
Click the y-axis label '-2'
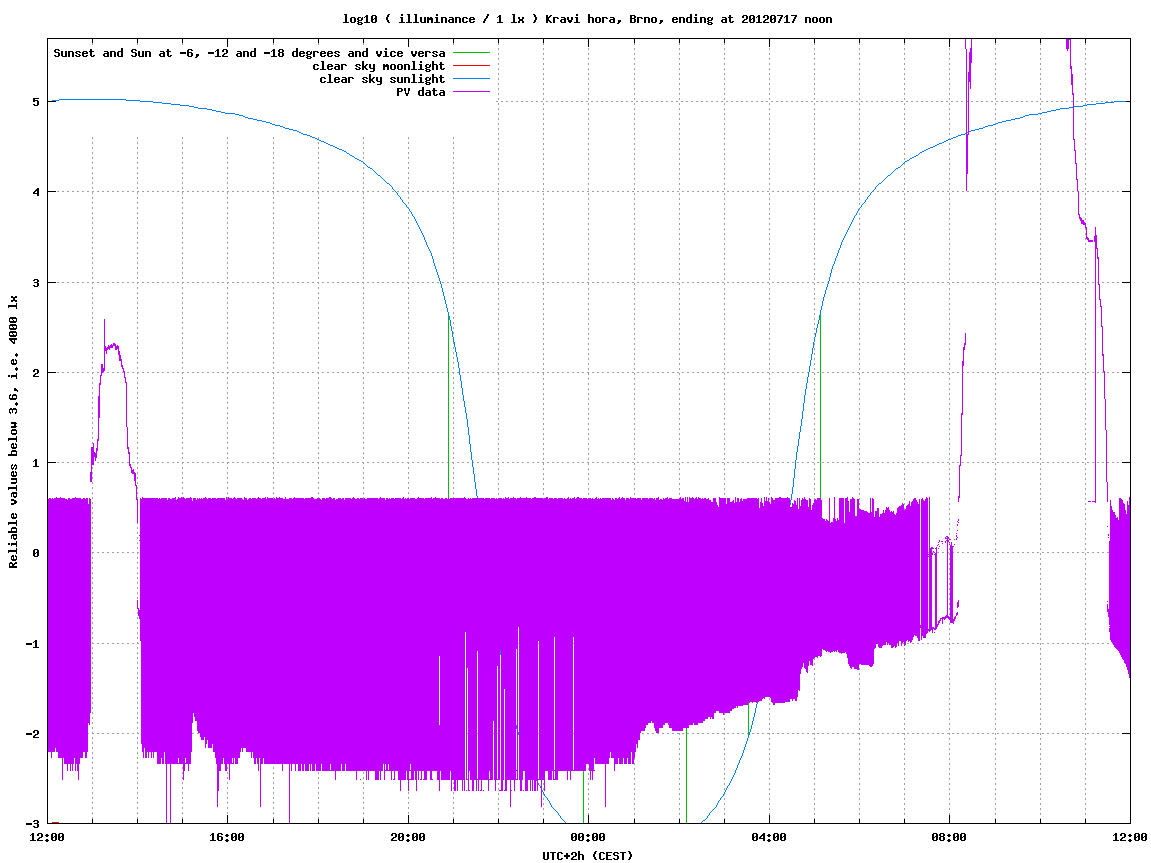33,733
